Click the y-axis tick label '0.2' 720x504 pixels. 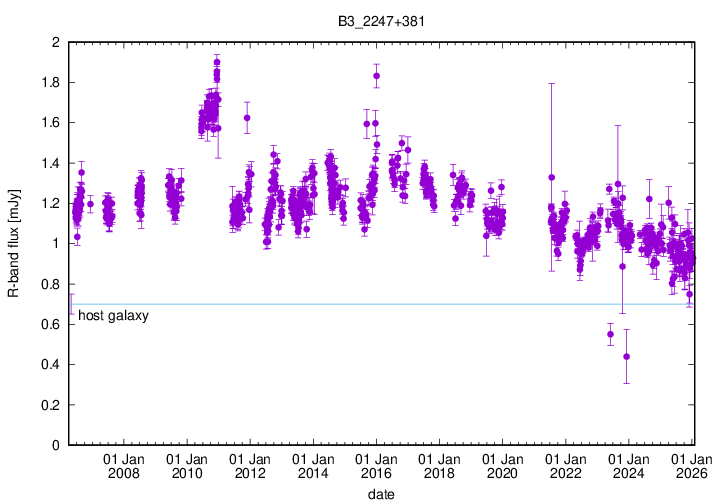[50, 405]
